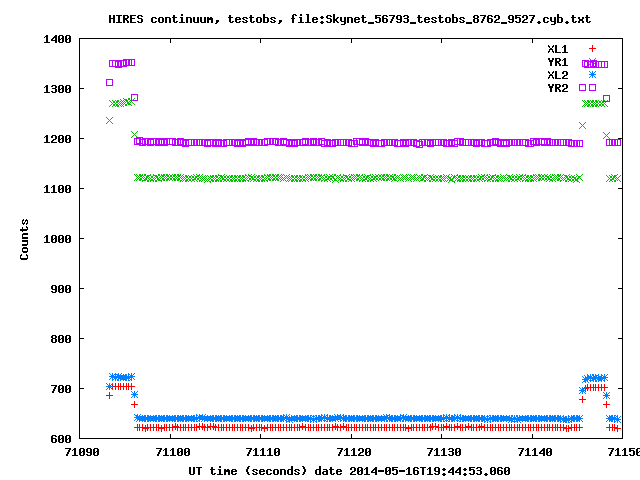Click the 900 y-axis tick label
Screen dimensions: 640x480
61,289
